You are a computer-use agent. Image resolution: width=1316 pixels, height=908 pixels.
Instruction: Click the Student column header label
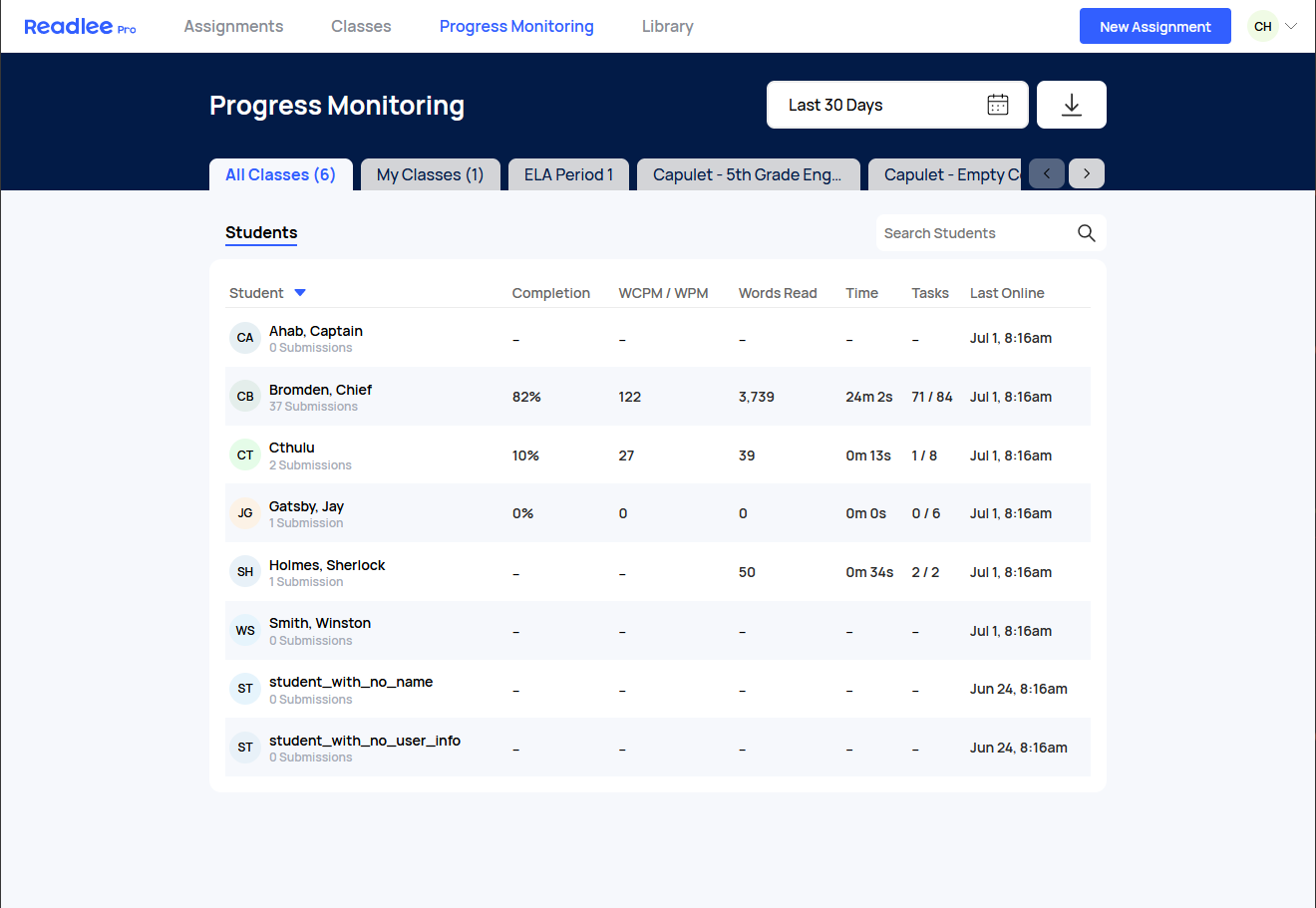click(256, 293)
